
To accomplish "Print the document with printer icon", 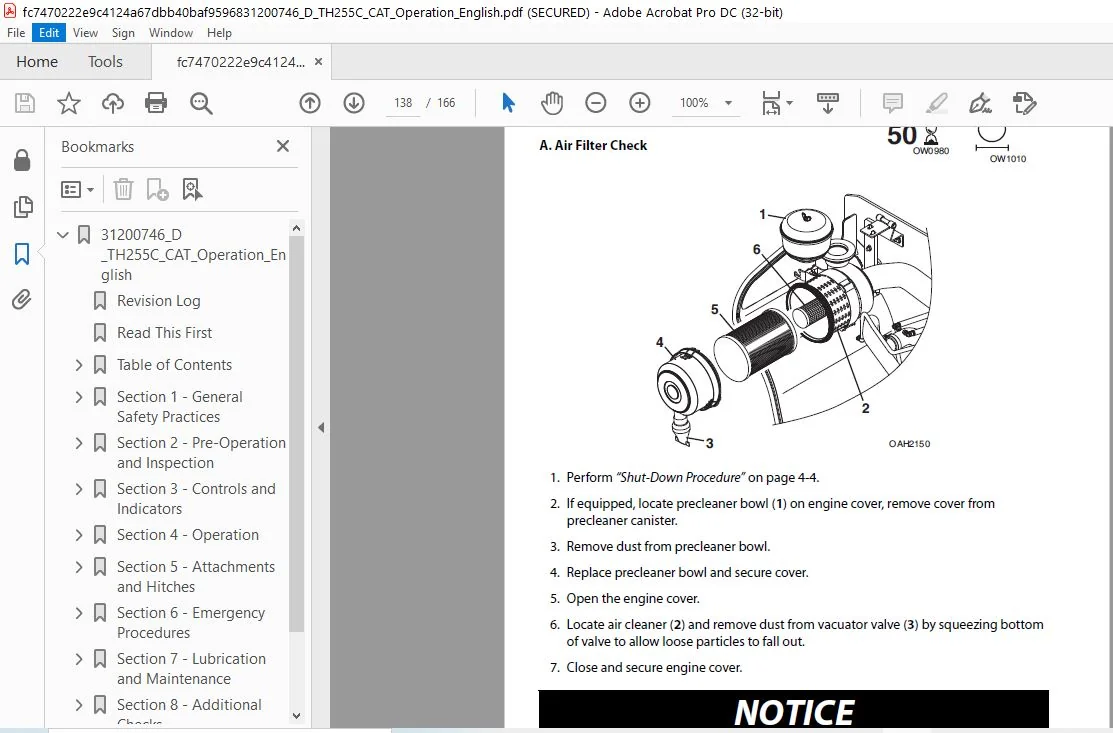I will pos(156,103).
